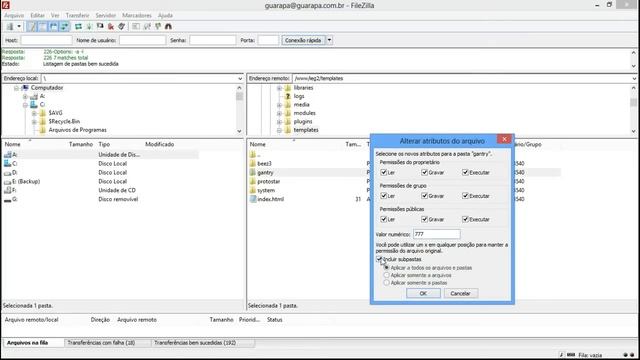The image size is (640, 360).
Task: Open the Arquivo menu
Action: coord(14,16)
